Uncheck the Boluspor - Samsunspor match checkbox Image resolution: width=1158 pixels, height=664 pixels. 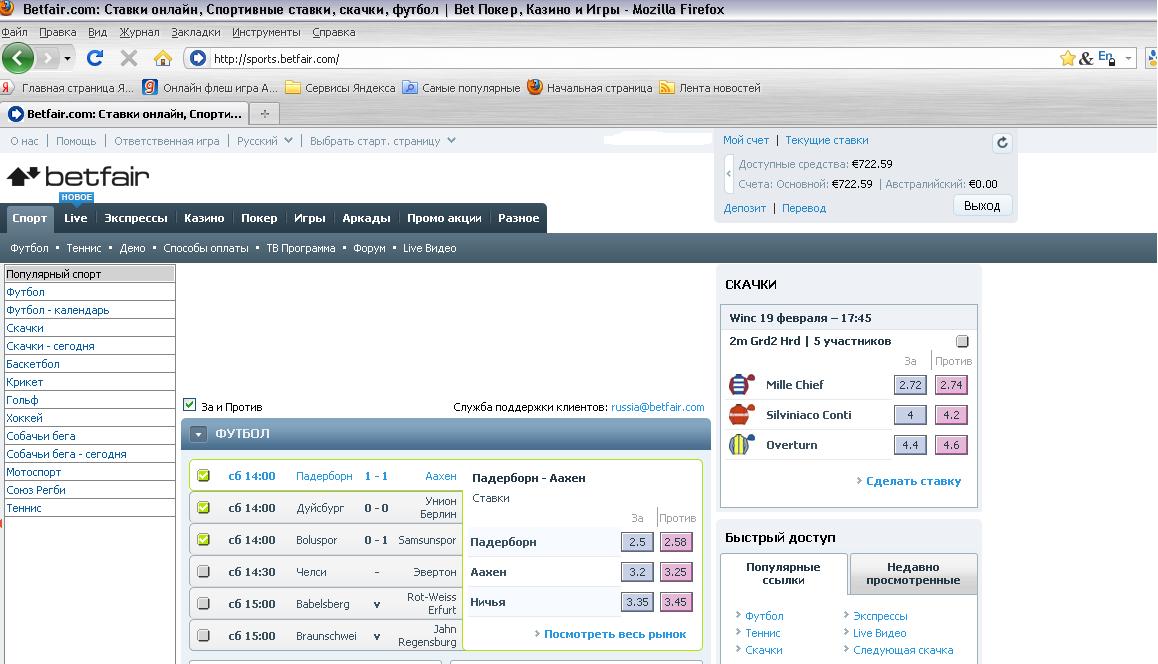coord(203,539)
